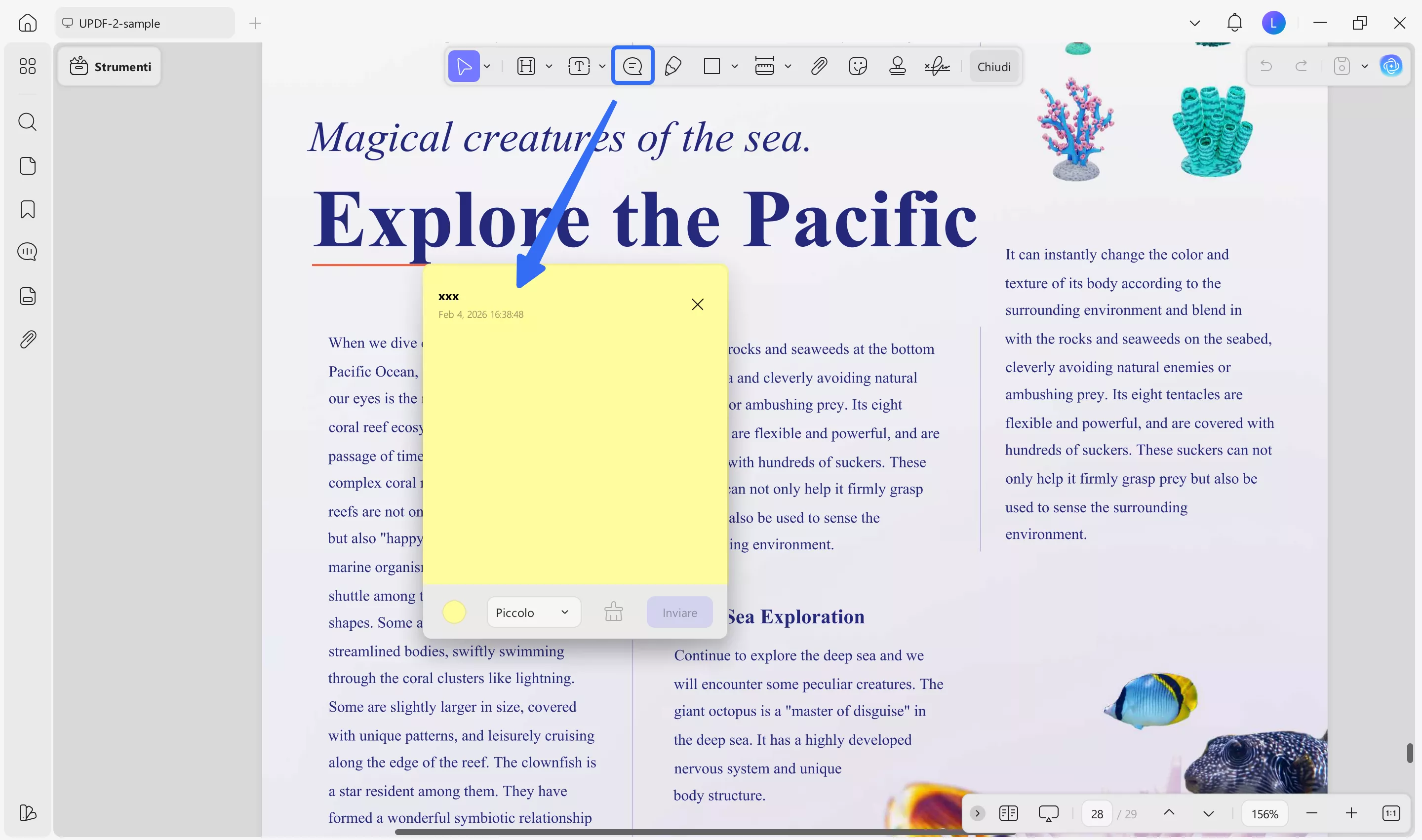Open the Pencil annotation tool

point(673,66)
